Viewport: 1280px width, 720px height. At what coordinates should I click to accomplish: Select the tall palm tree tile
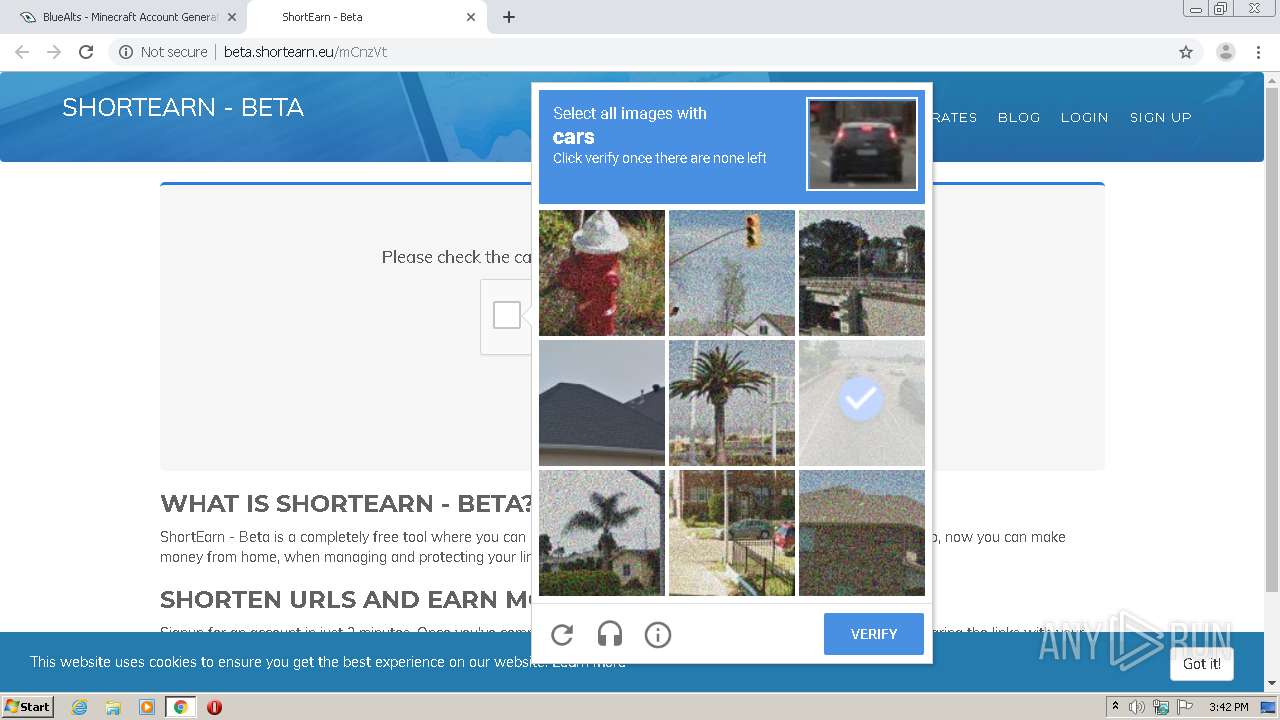click(x=732, y=403)
